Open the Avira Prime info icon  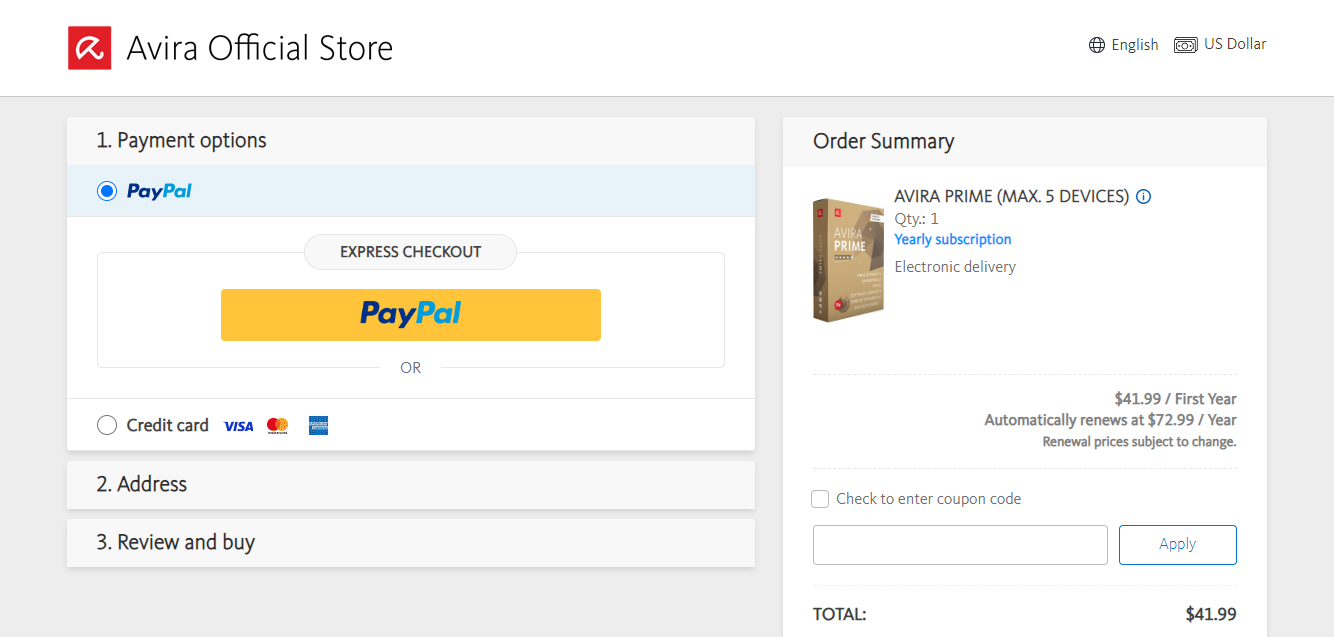(1144, 197)
